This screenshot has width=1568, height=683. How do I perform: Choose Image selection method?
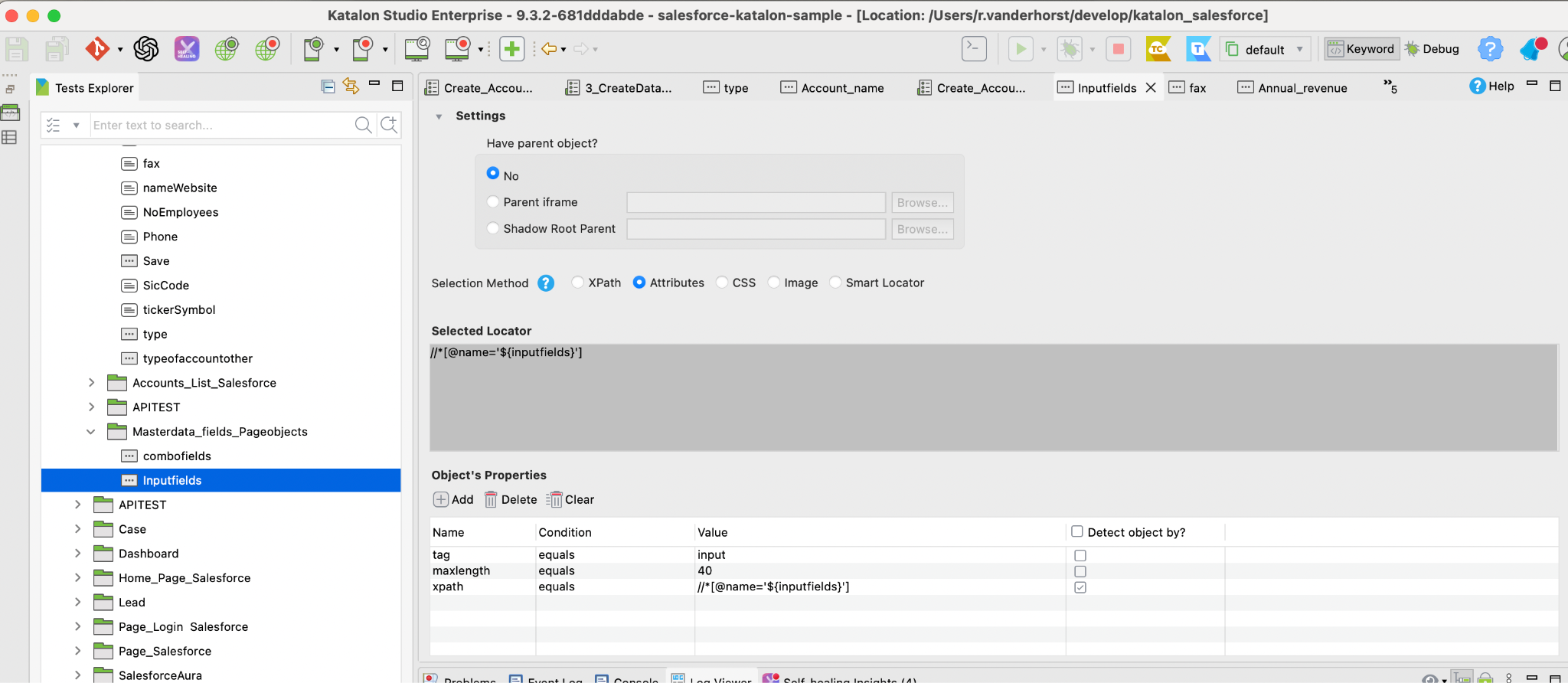coord(774,283)
